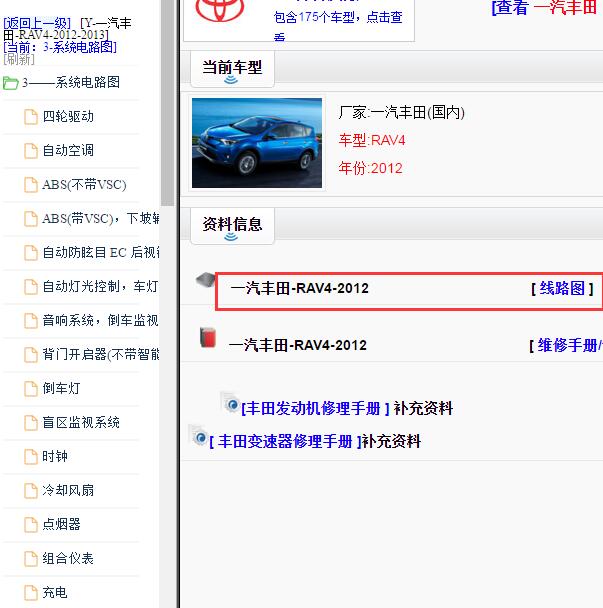This screenshot has width=603, height=608.
Task: Click the disc icon beside 丰田发动机修理手册
Action: [230, 402]
